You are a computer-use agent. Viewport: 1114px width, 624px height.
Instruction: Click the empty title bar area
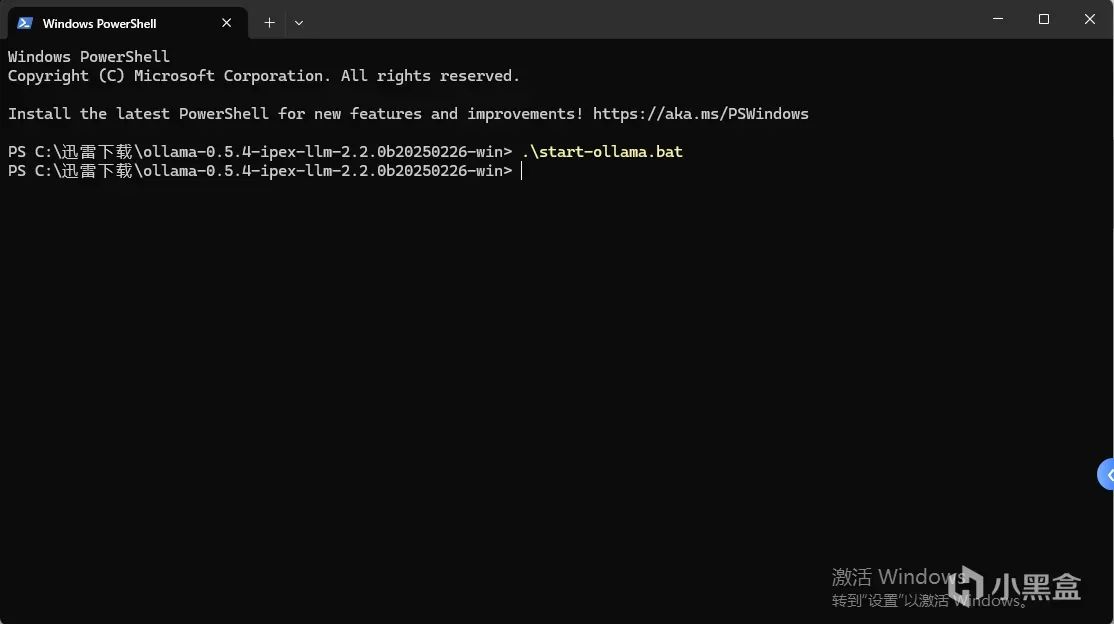pos(640,20)
